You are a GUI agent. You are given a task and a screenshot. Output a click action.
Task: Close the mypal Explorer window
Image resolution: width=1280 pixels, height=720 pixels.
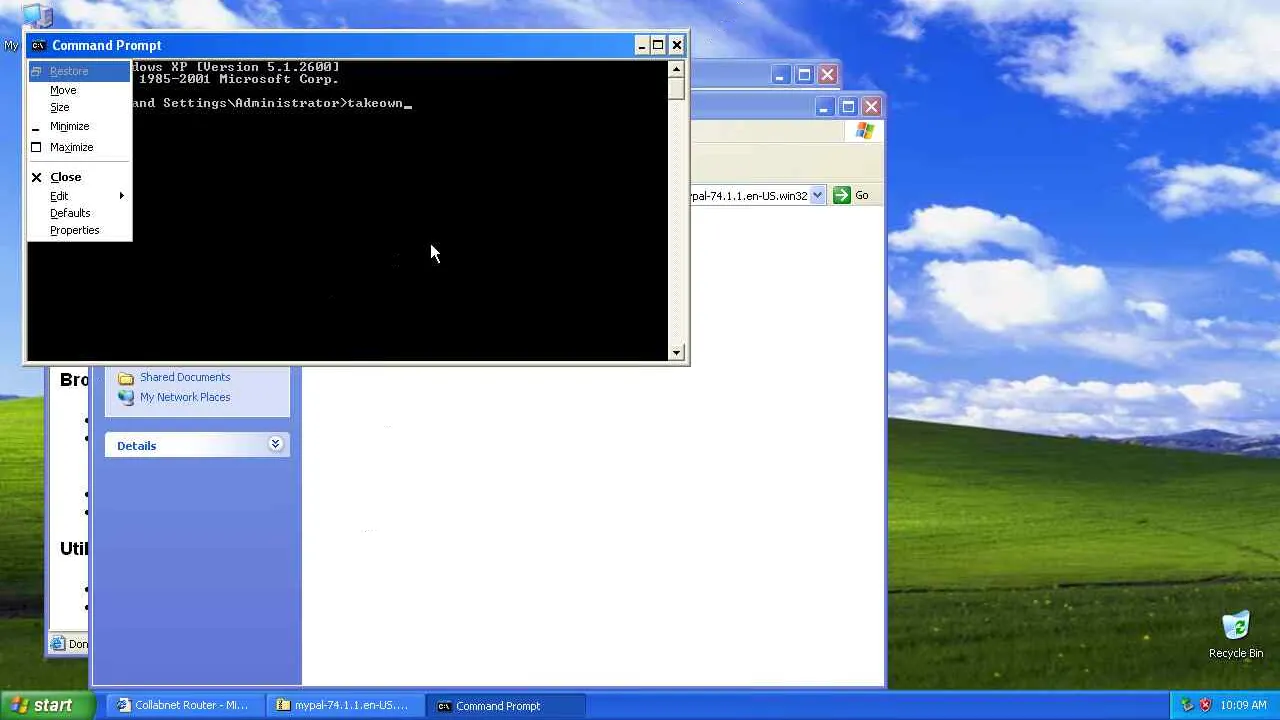pyautogui.click(x=872, y=106)
